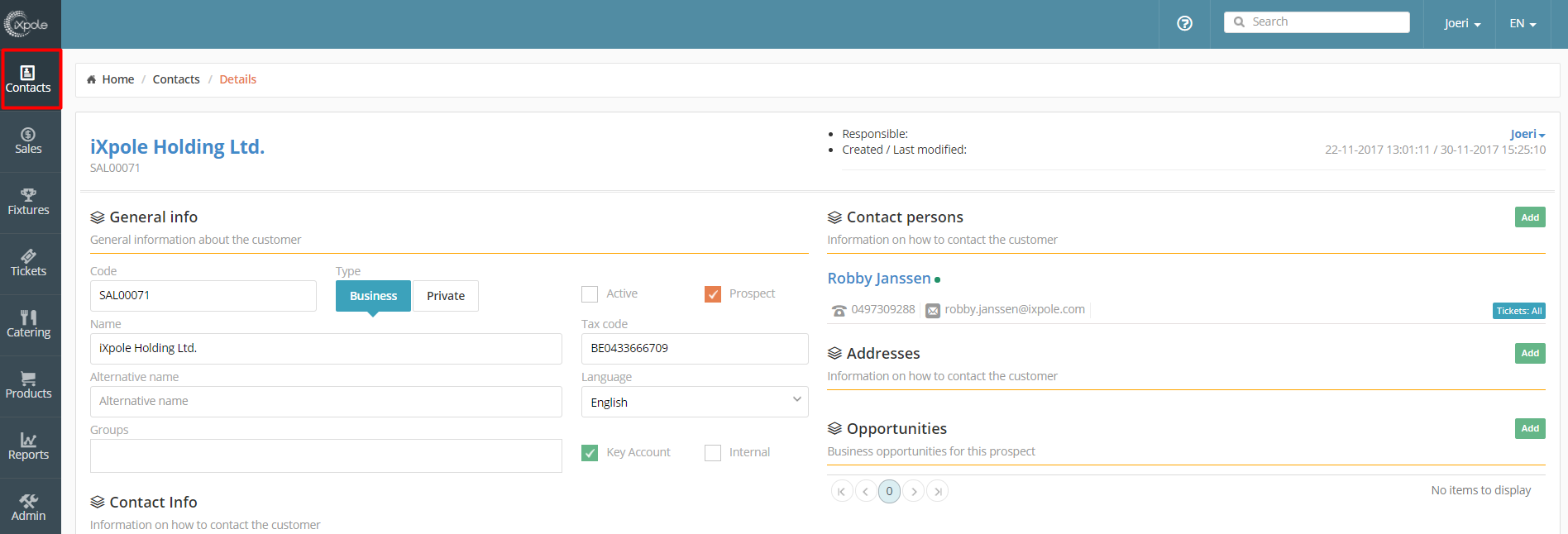
Task: Go to next page of opportunities
Action: tap(914, 491)
